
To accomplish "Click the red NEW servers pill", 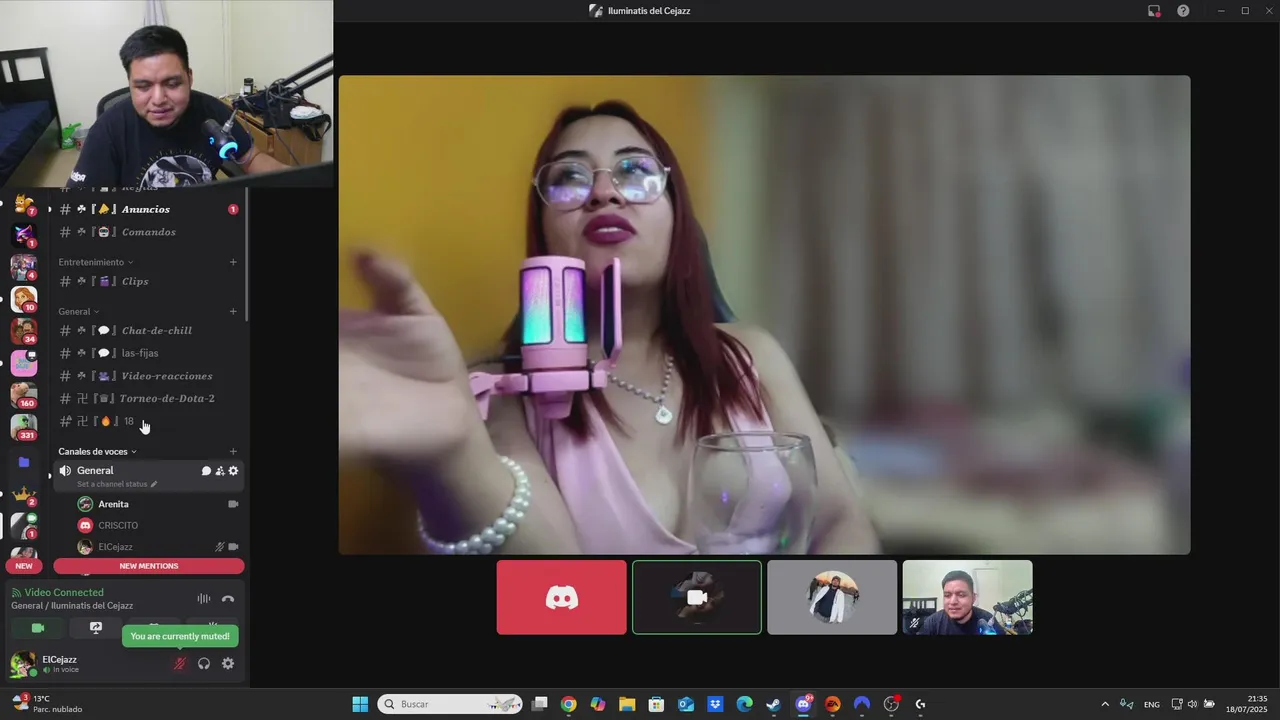I will point(24,566).
